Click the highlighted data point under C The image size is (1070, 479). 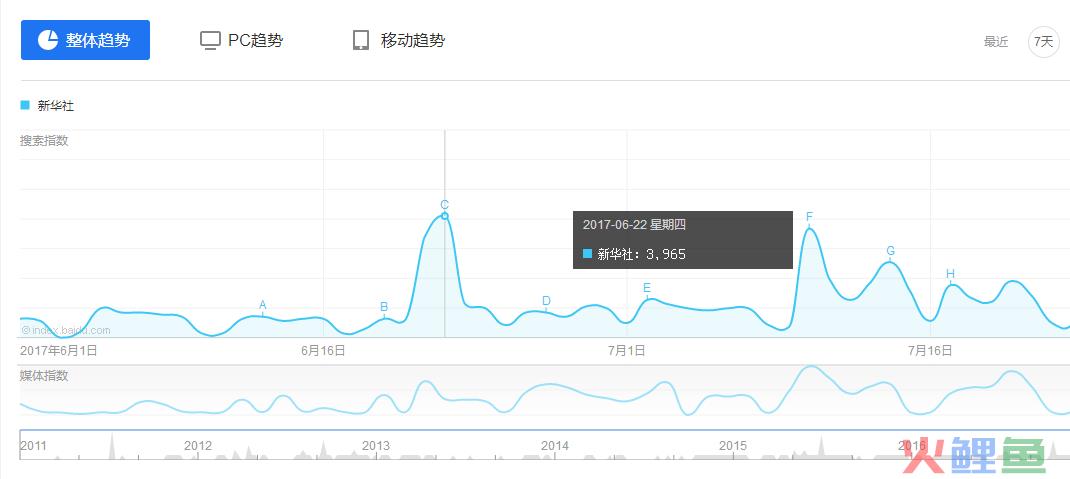click(445, 216)
